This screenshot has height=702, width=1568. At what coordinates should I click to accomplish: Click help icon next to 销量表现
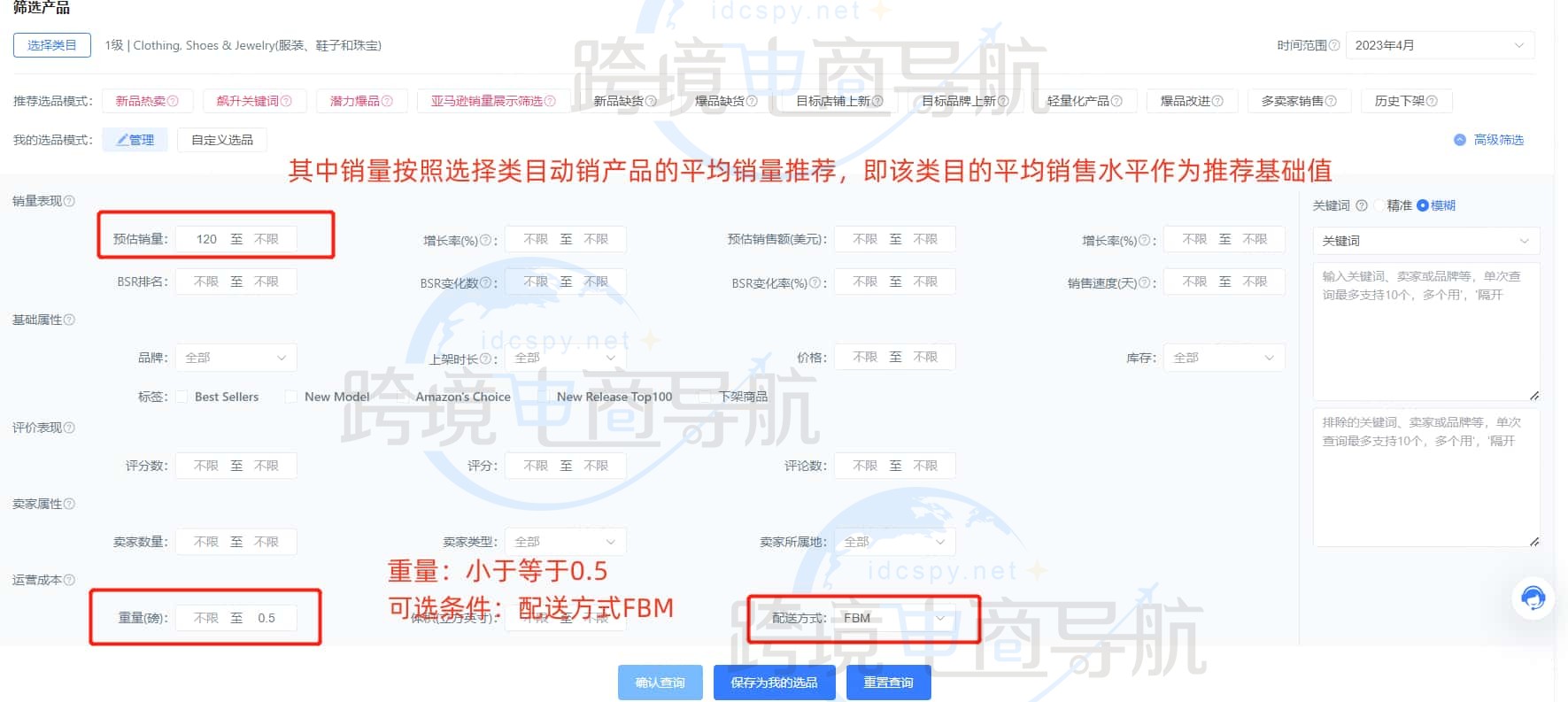69,201
